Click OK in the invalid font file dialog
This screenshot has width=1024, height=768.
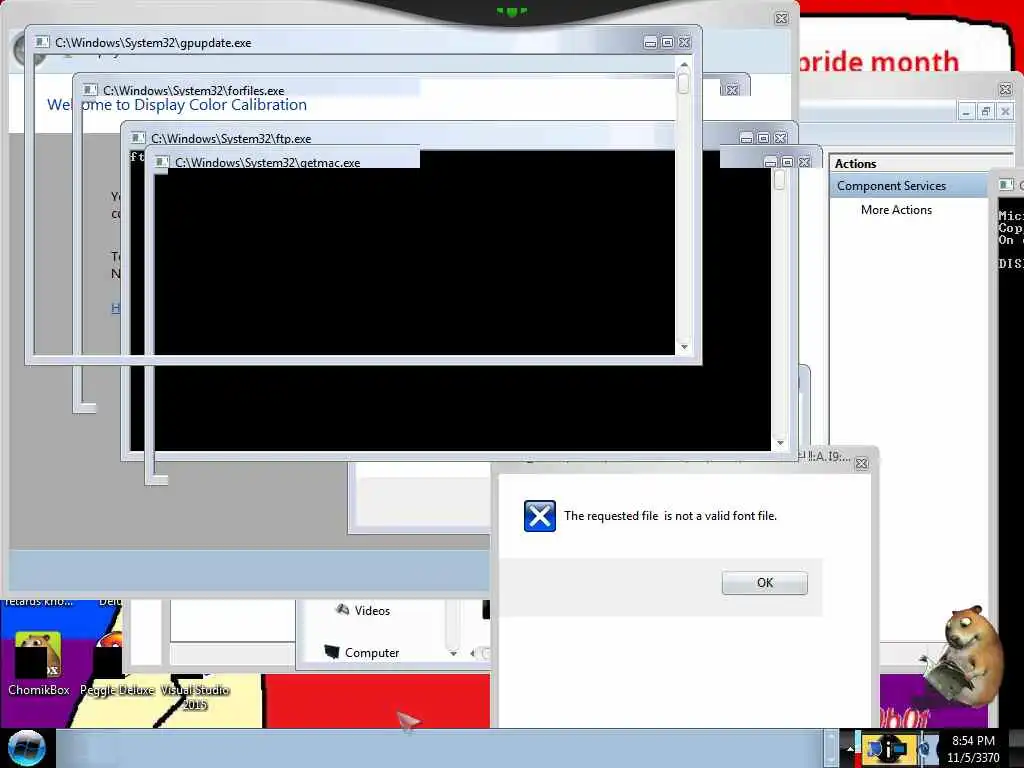coord(764,583)
